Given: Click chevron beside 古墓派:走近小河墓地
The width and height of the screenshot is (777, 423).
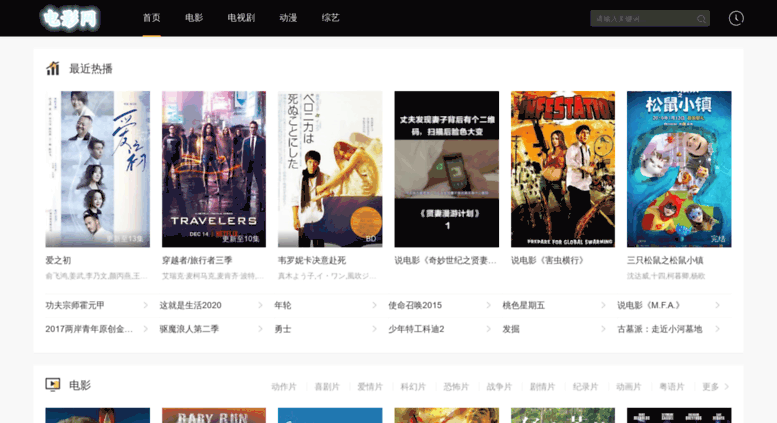Looking at the screenshot, I should click(717, 329).
